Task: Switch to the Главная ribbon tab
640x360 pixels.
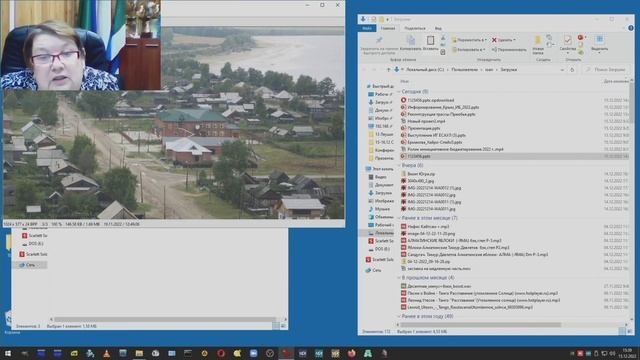Action: coord(388,28)
